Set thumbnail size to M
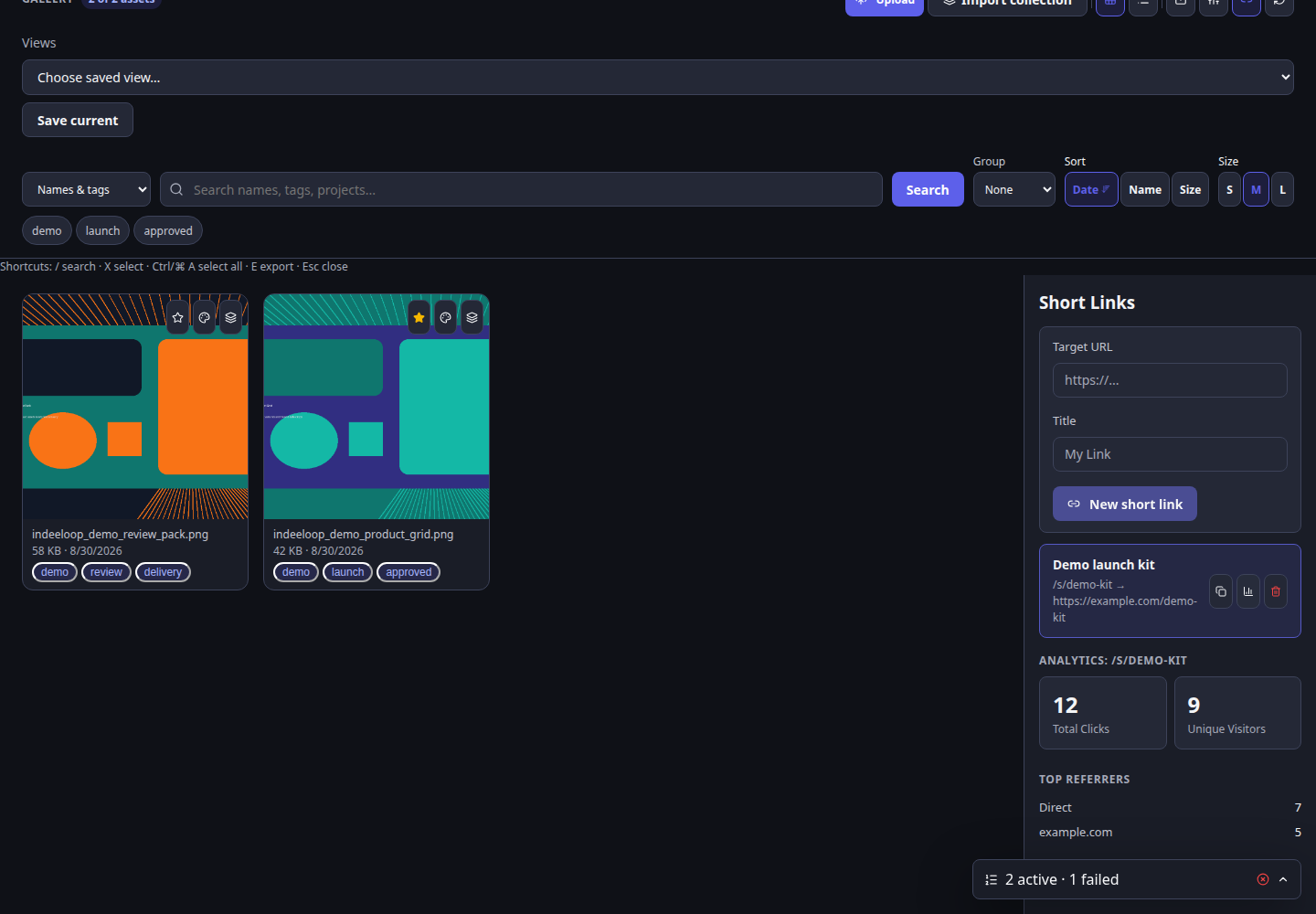This screenshot has height=914, width=1316. 1256,189
